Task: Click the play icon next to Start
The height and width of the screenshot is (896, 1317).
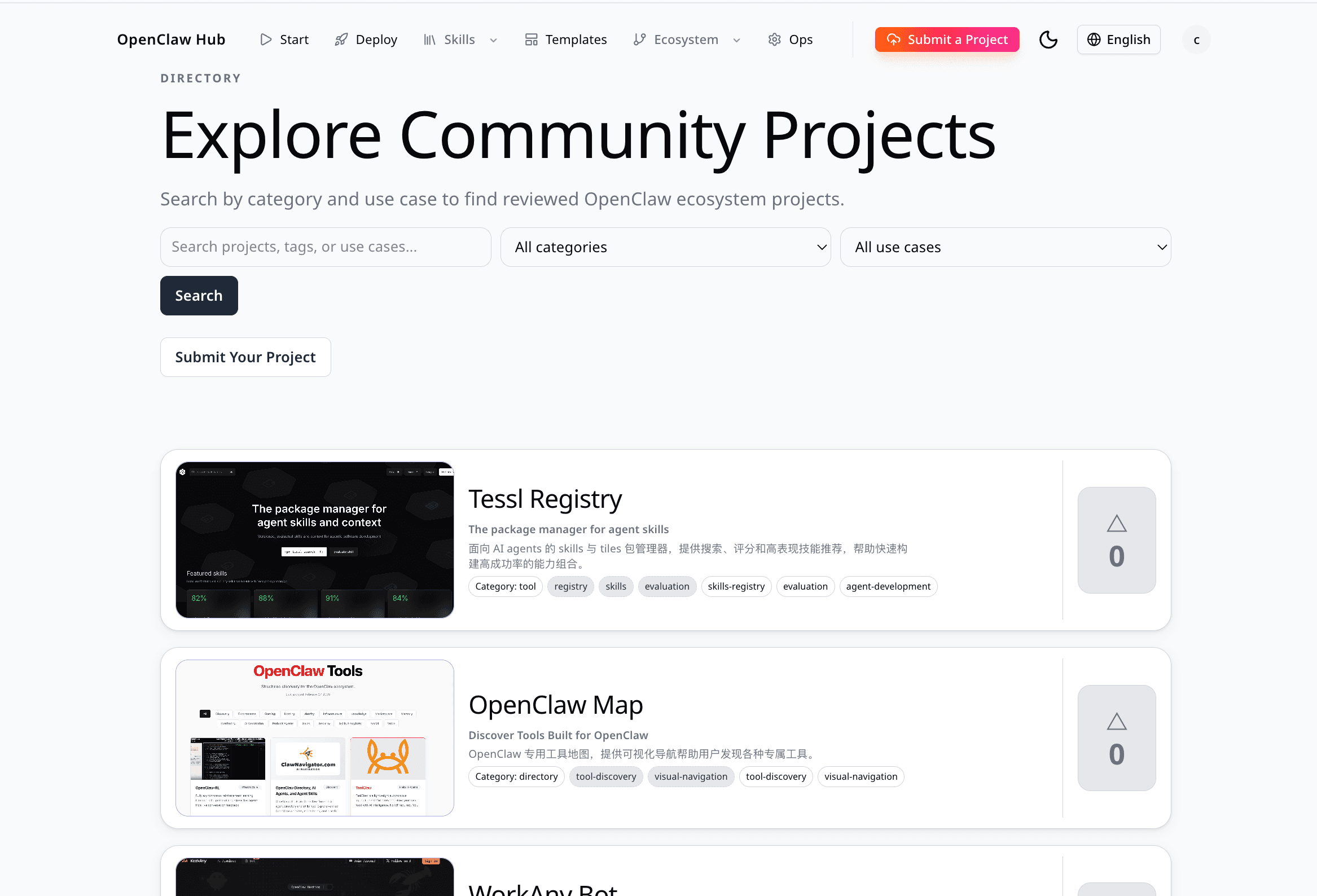Action: tap(265, 39)
